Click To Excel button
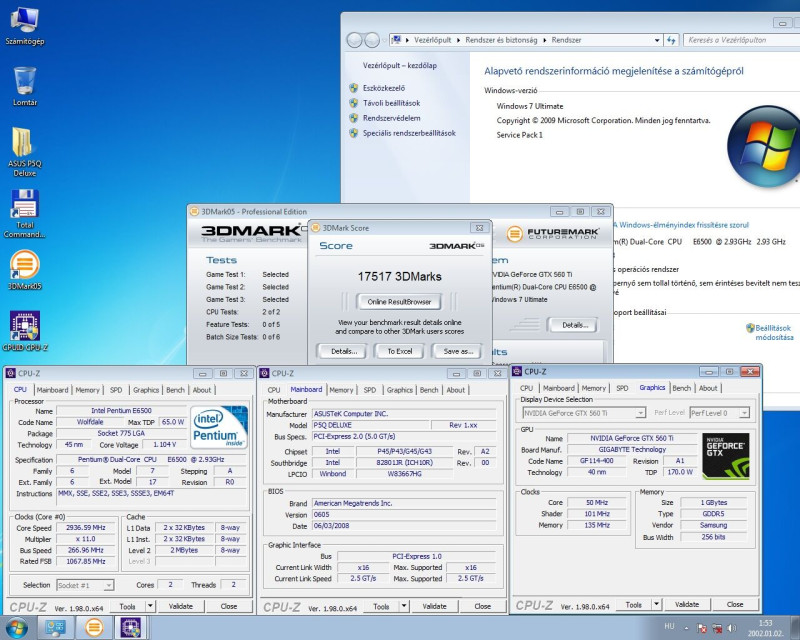 tap(399, 351)
